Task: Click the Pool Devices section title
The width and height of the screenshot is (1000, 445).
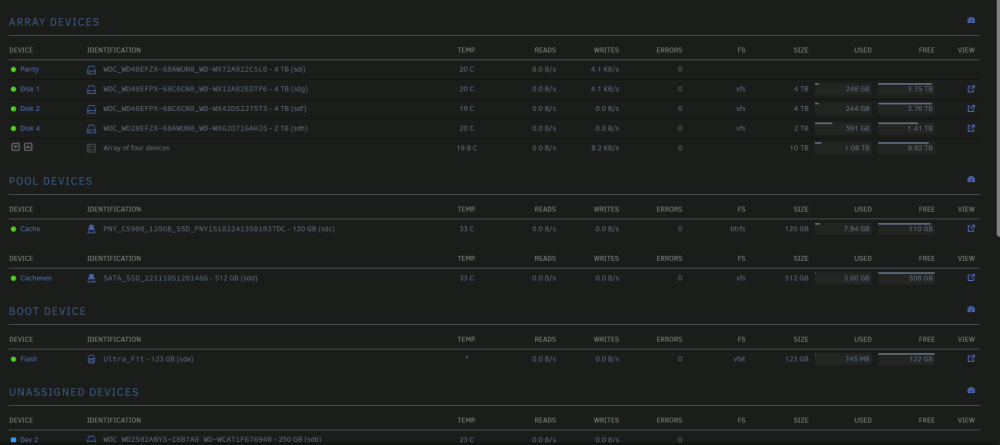Action: click(50, 182)
